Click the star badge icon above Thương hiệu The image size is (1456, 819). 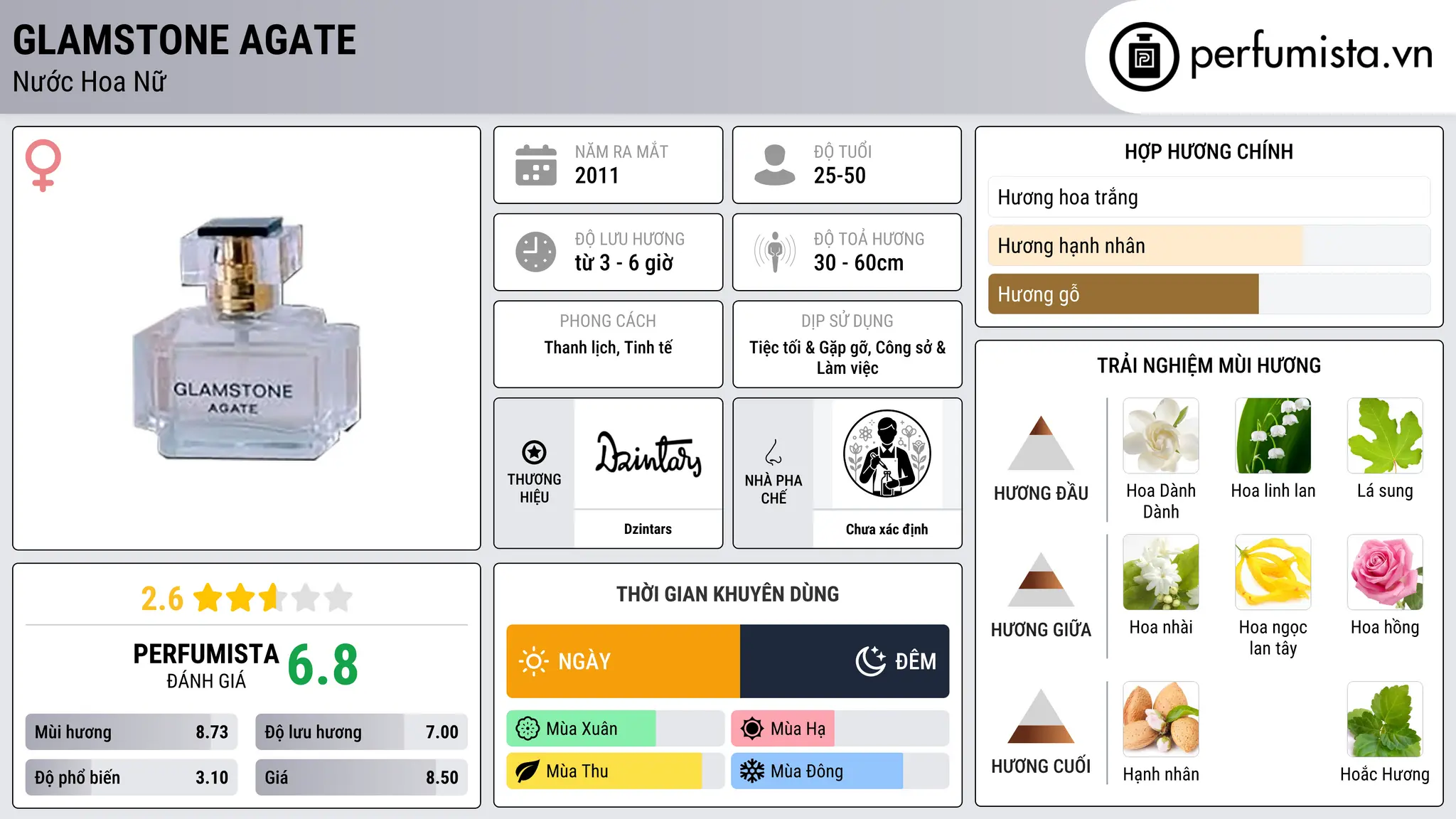[534, 452]
